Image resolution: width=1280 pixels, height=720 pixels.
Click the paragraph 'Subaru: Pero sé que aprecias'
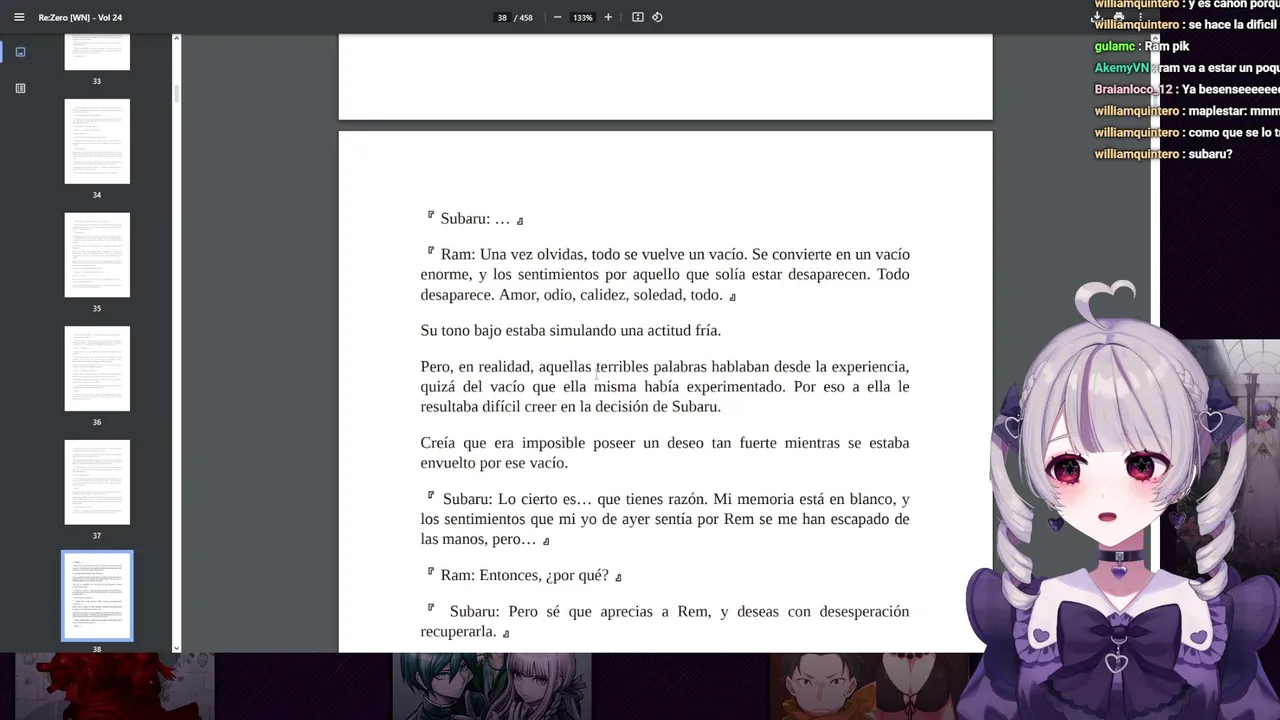pos(665,621)
